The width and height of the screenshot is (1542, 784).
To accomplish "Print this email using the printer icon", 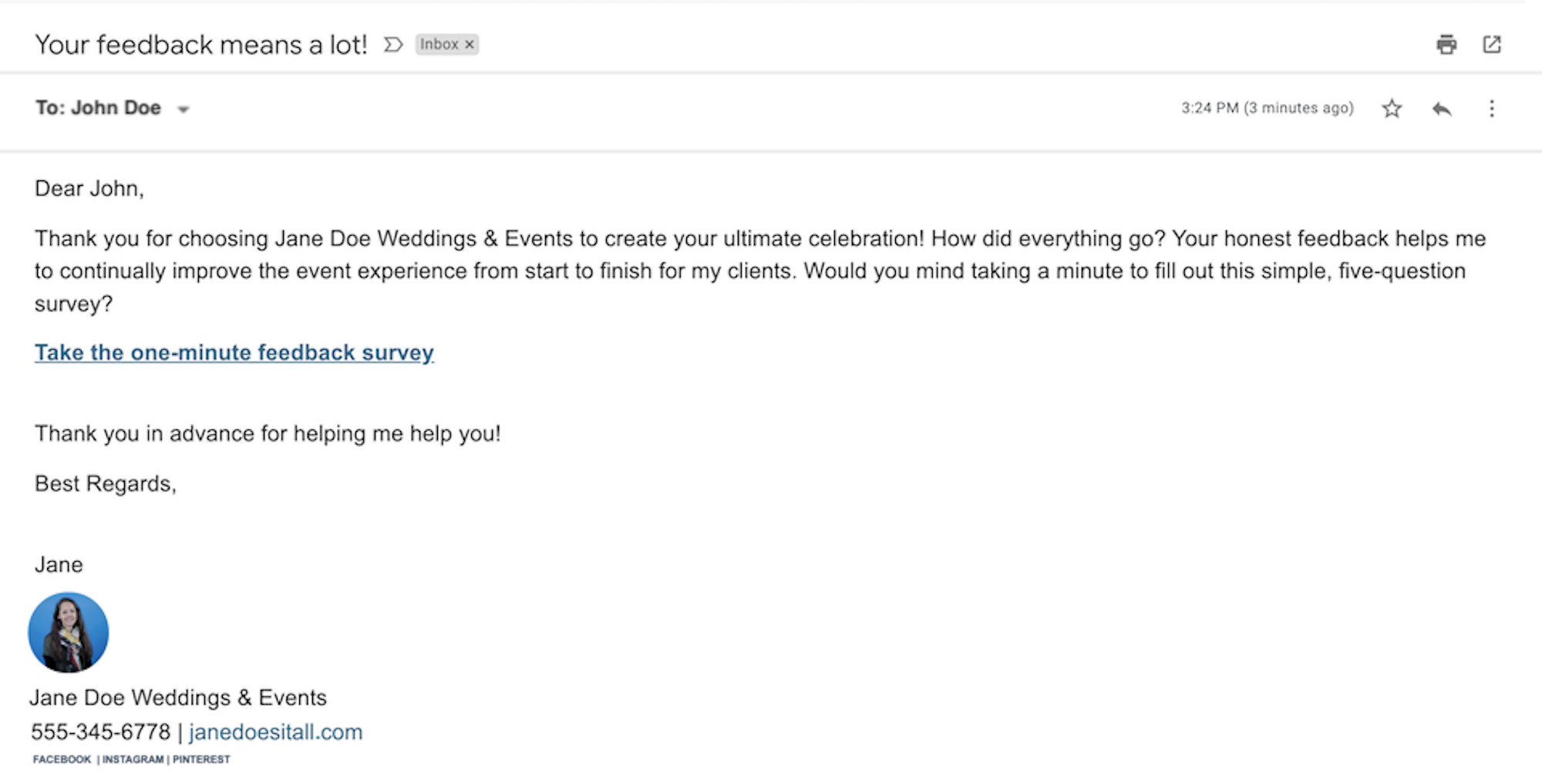I will coord(1446,45).
